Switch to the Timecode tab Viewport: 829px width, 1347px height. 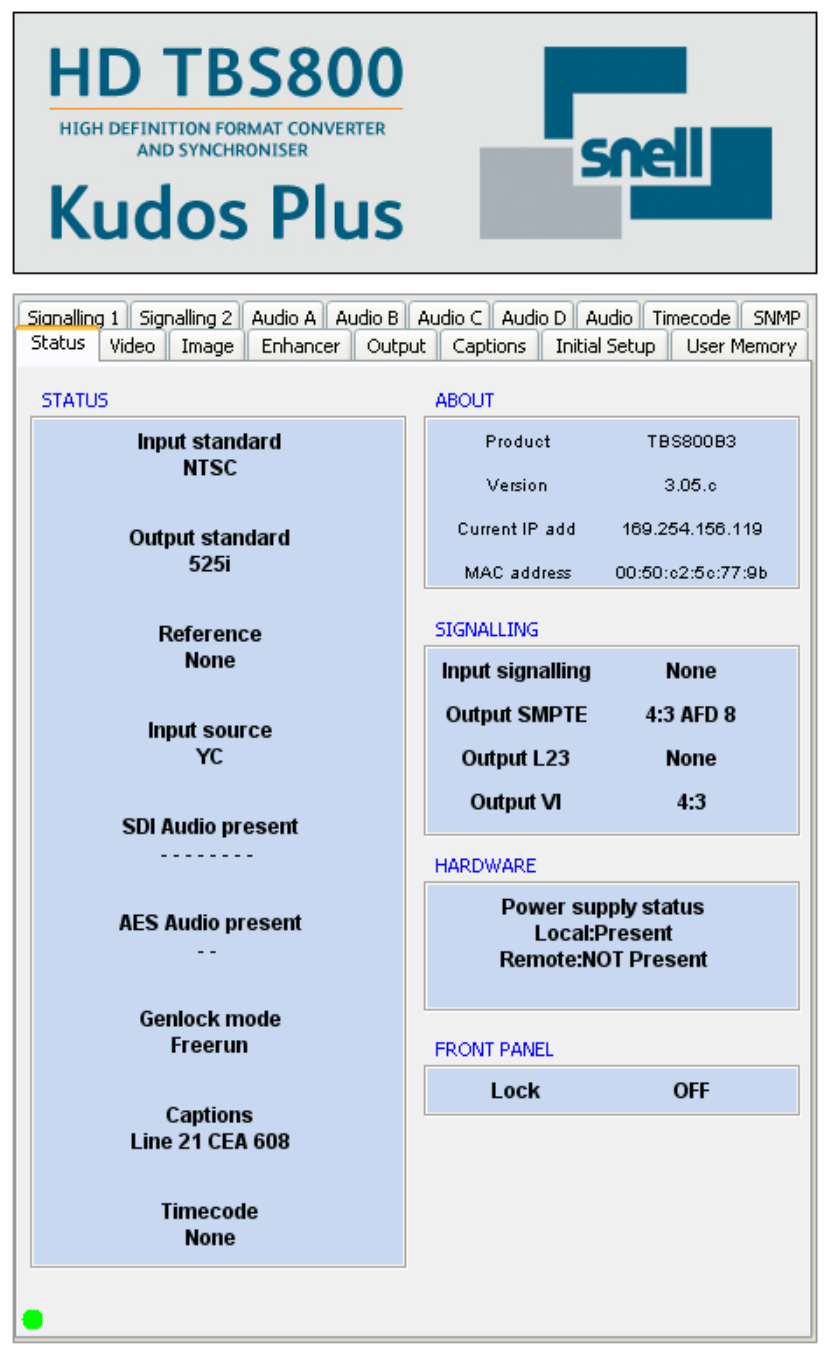691,317
